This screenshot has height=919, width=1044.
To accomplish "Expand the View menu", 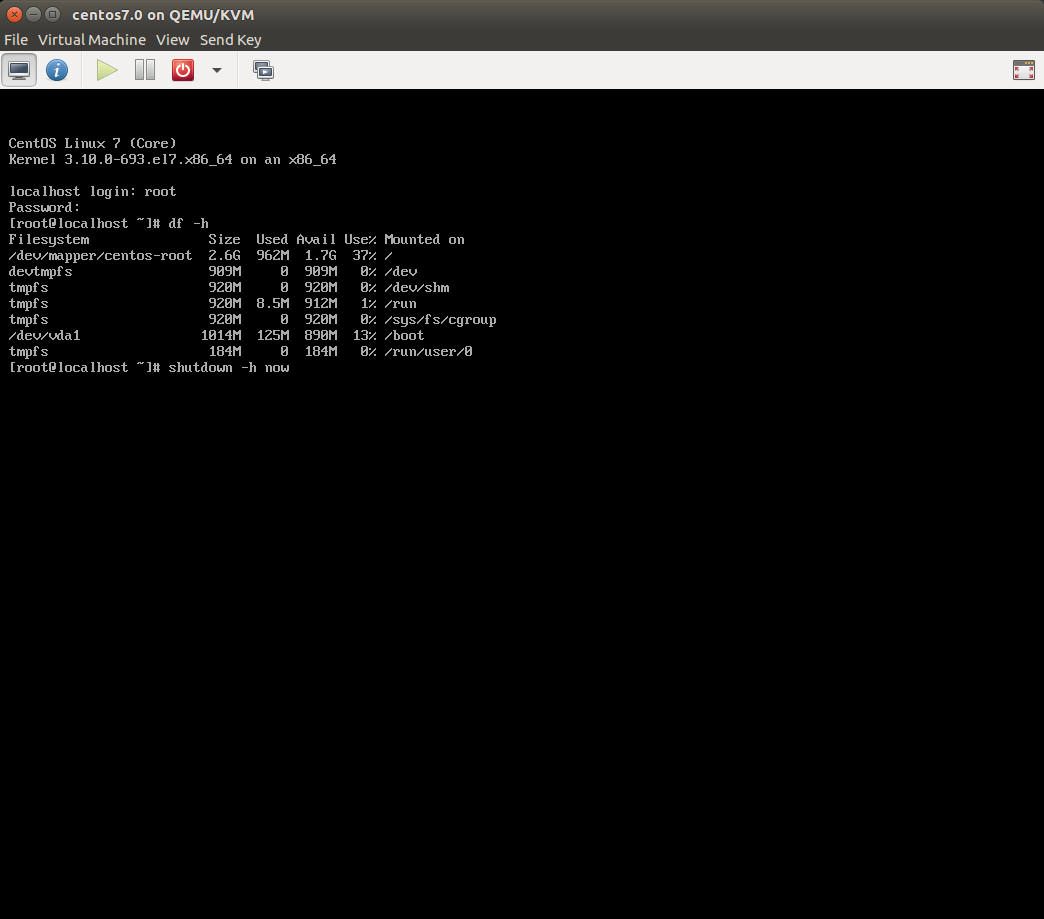I will 172,40.
